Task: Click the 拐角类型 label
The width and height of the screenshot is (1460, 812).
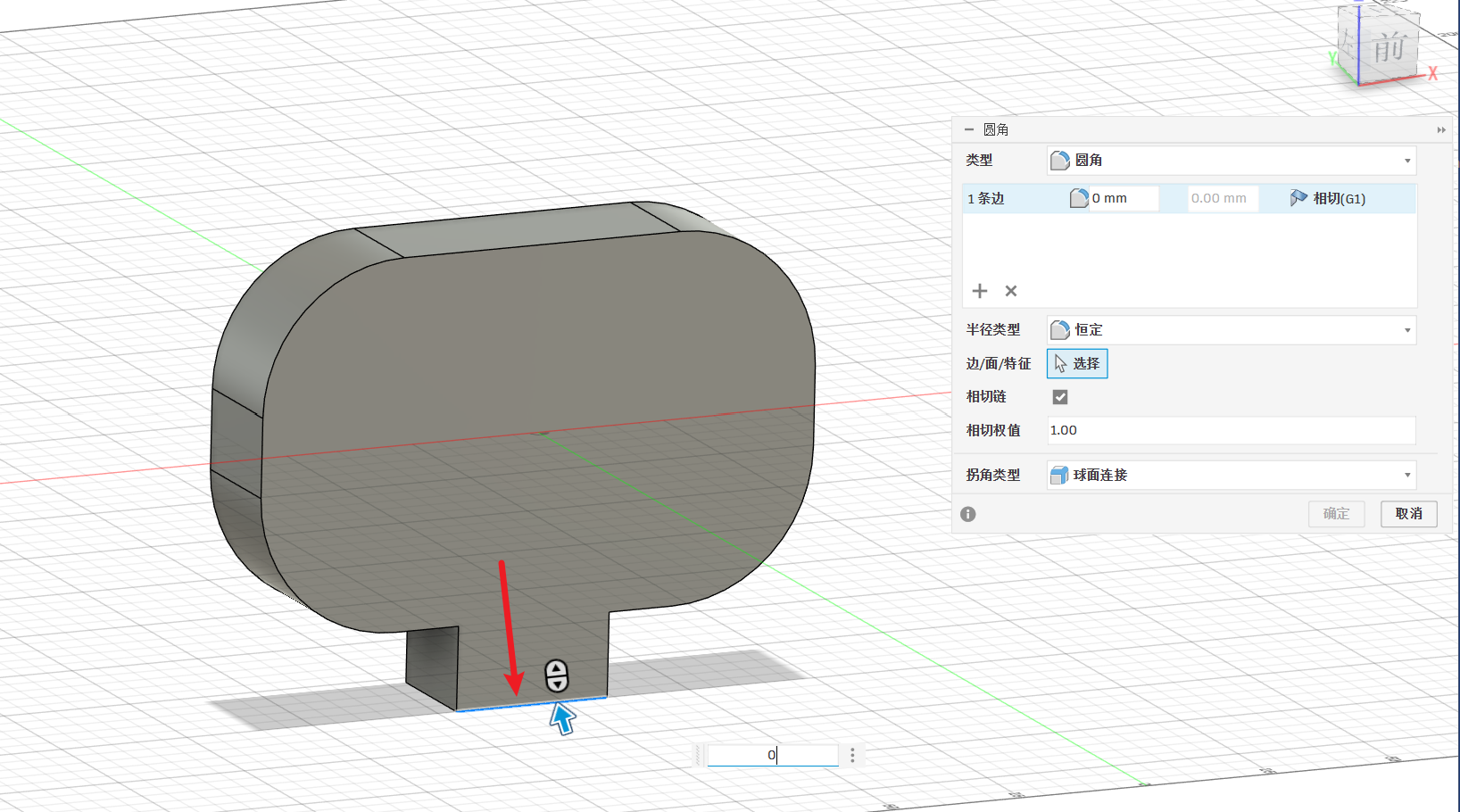Action: tap(992, 475)
